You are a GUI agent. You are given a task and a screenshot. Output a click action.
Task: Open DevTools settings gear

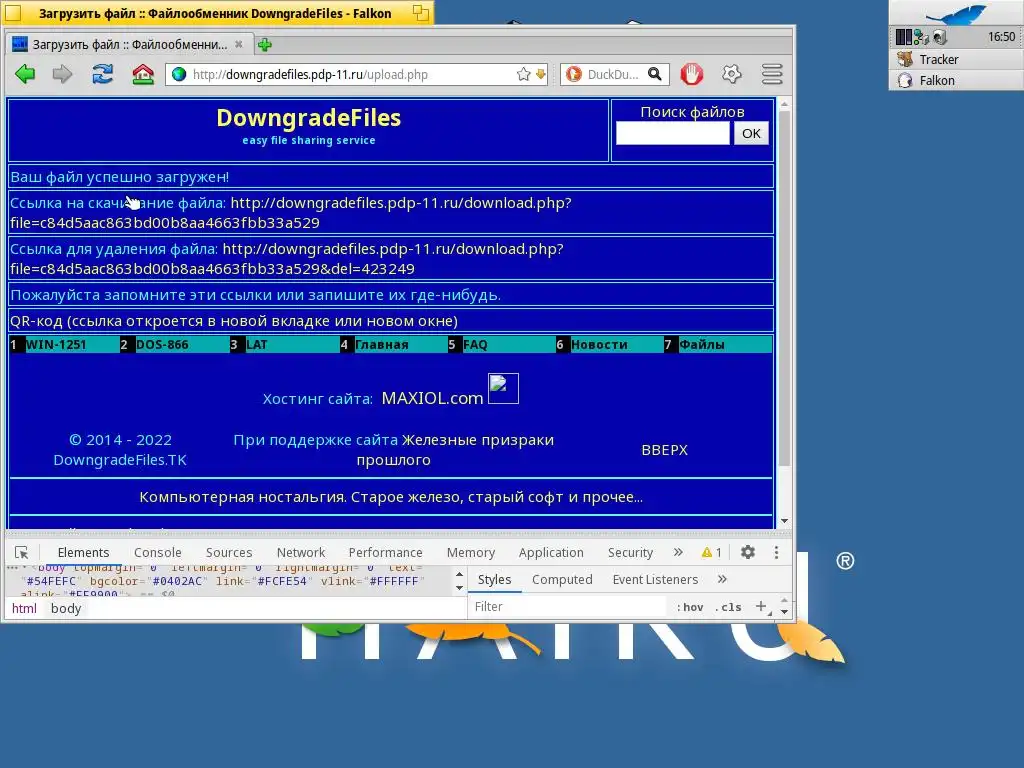748,552
